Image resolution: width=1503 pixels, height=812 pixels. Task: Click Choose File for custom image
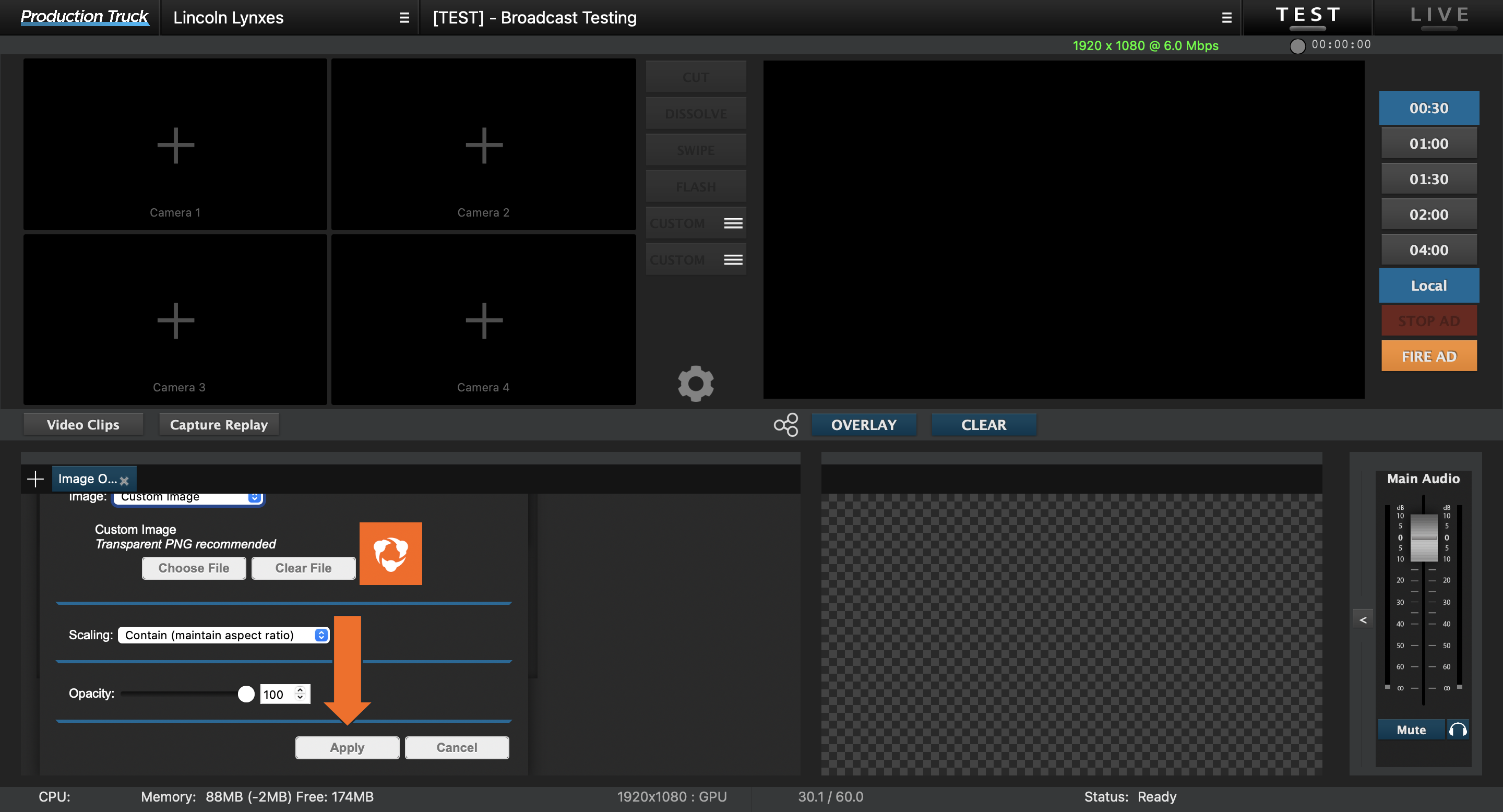194,568
